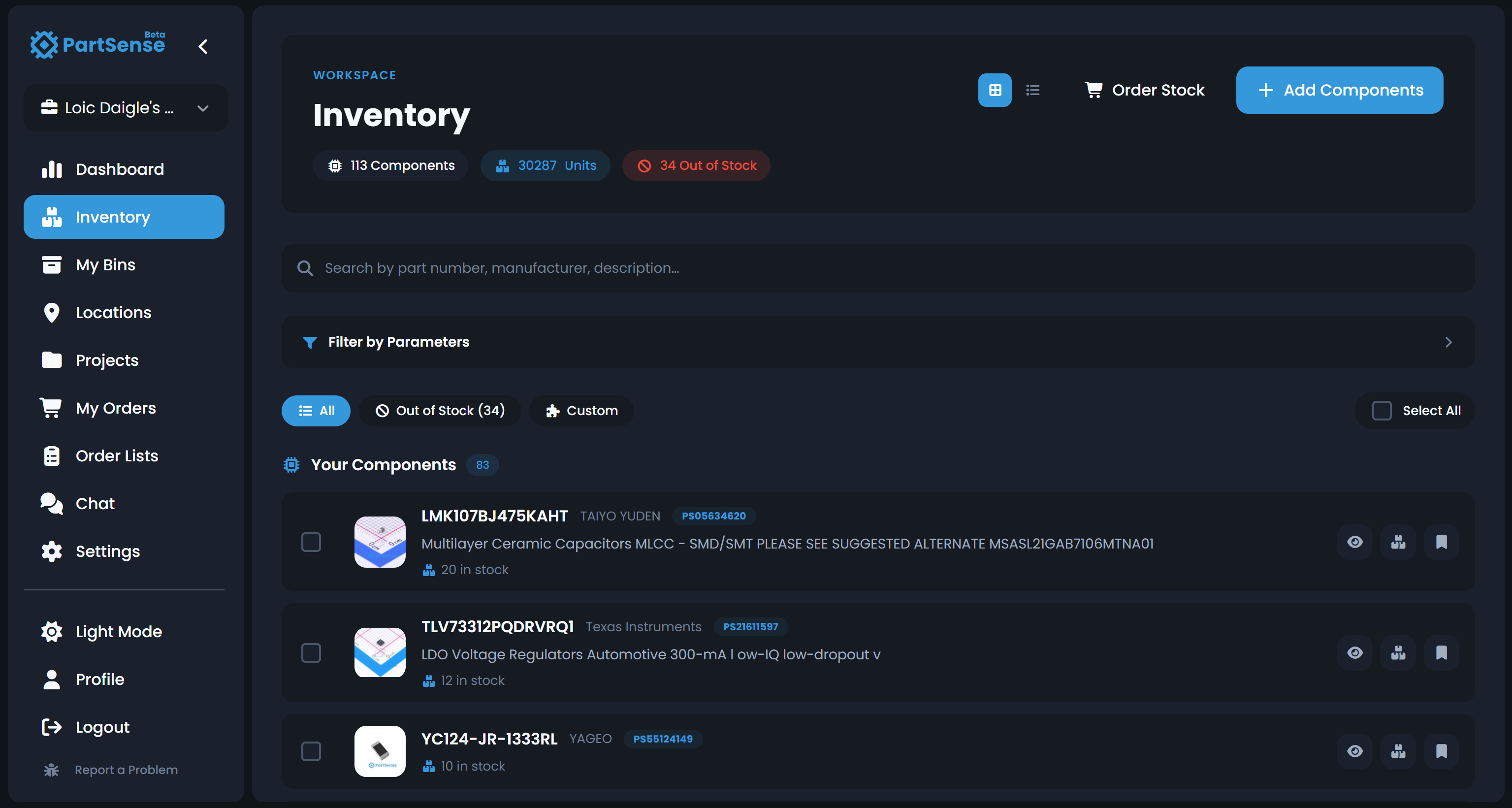Focus the part number search field
Image resolution: width=1512 pixels, height=808 pixels.
point(878,268)
